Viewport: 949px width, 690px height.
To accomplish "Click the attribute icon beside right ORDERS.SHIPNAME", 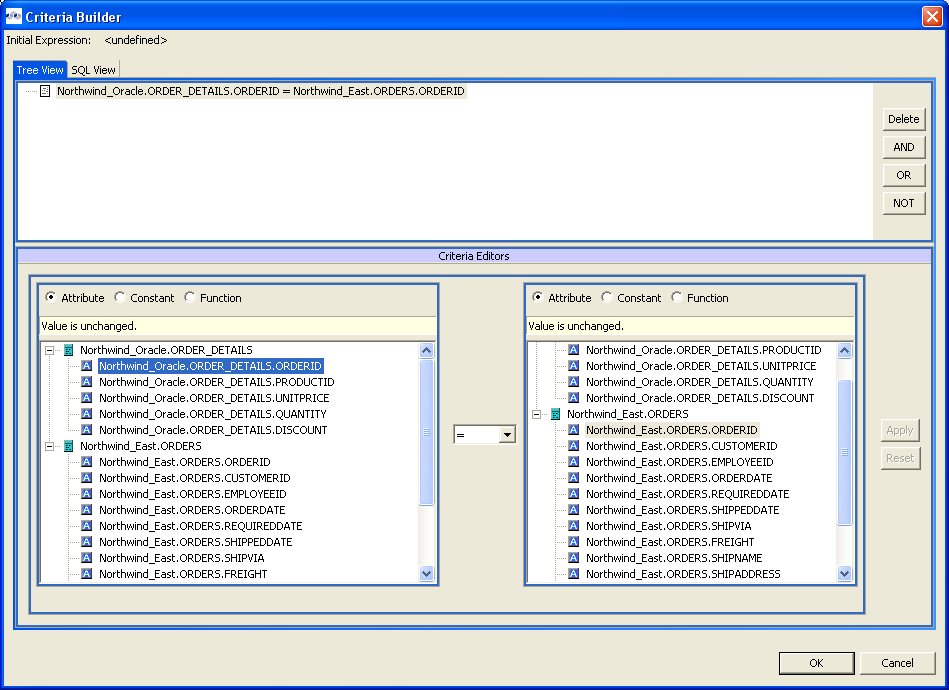I will 573,558.
